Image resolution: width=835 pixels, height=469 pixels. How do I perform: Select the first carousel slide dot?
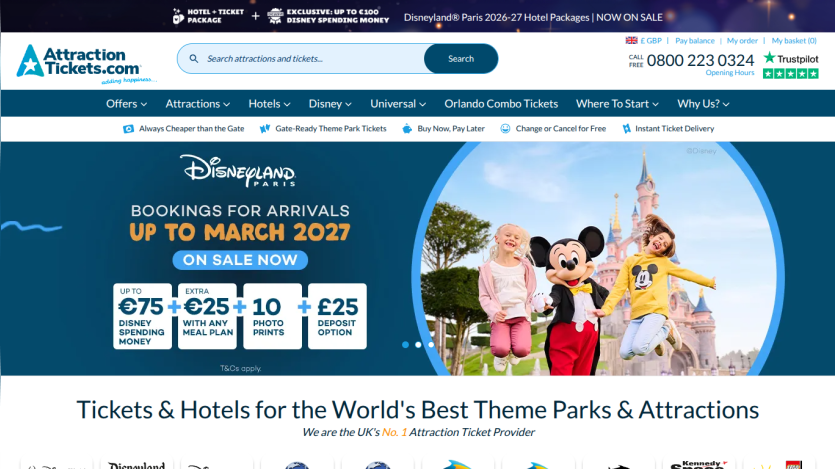[x=405, y=345]
